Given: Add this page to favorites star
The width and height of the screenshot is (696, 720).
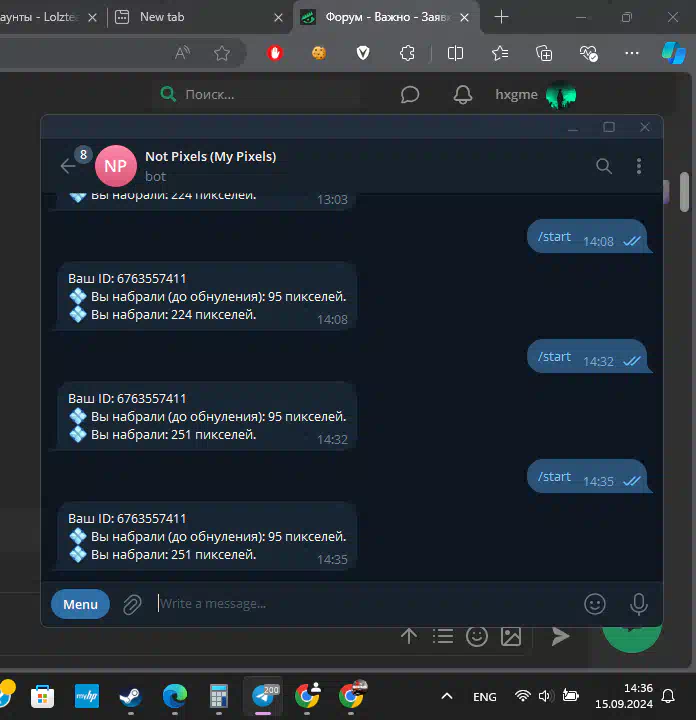Looking at the screenshot, I should coord(222,53).
